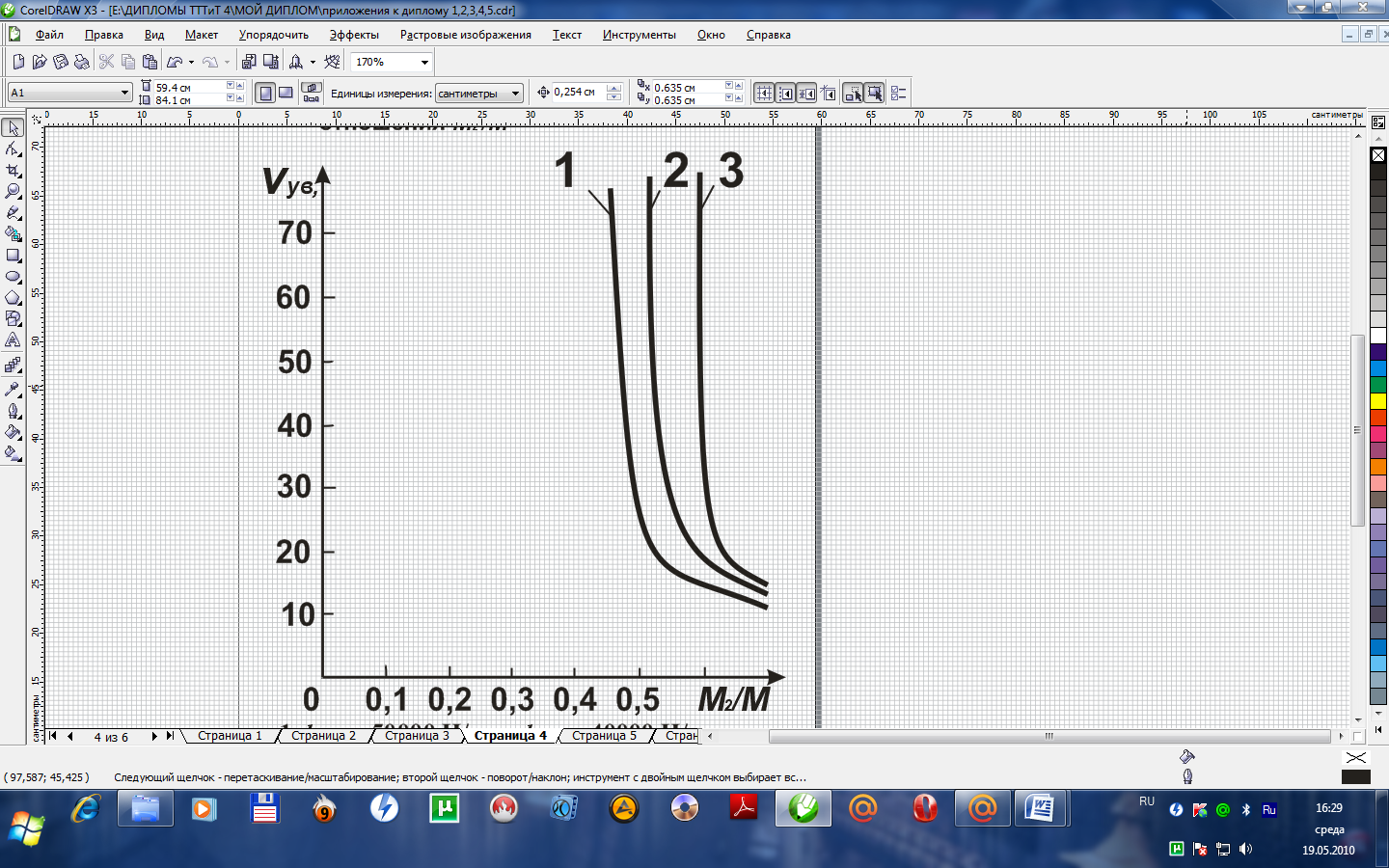Pick the yellow swatch in color palette
Image resolution: width=1389 pixels, height=868 pixels.
click(1378, 401)
